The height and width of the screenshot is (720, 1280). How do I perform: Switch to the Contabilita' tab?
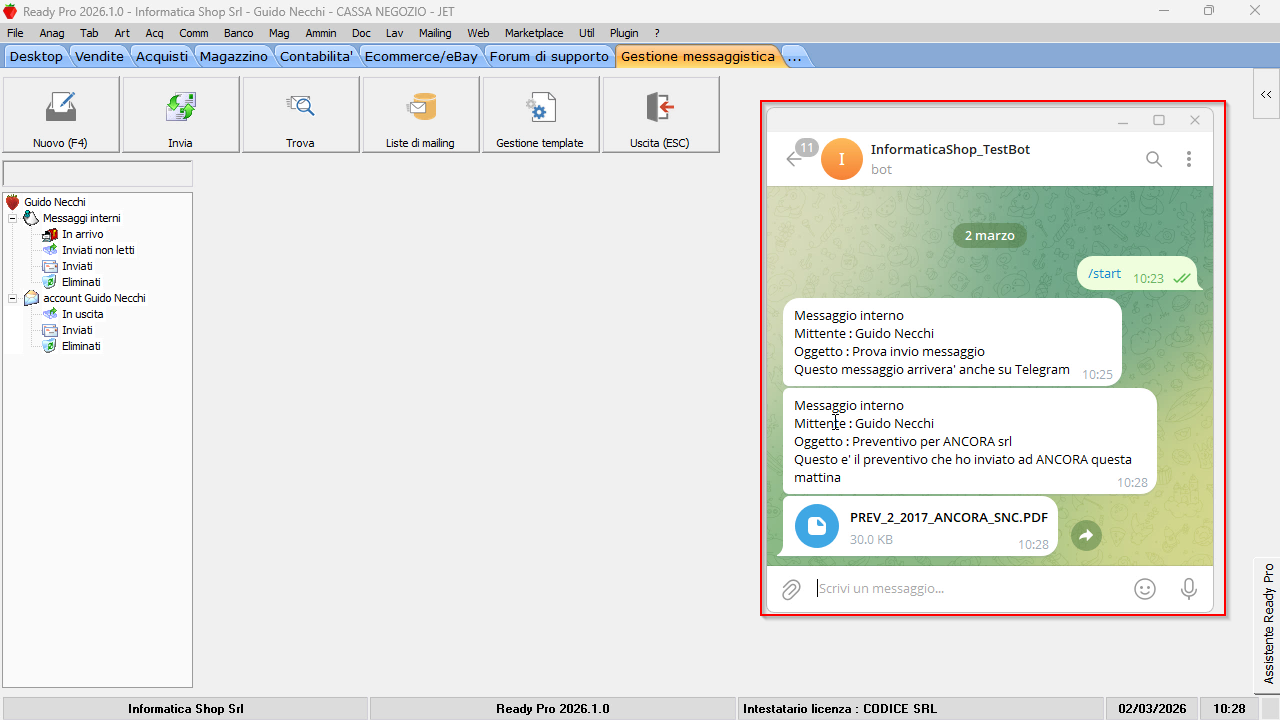tap(316, 57)
